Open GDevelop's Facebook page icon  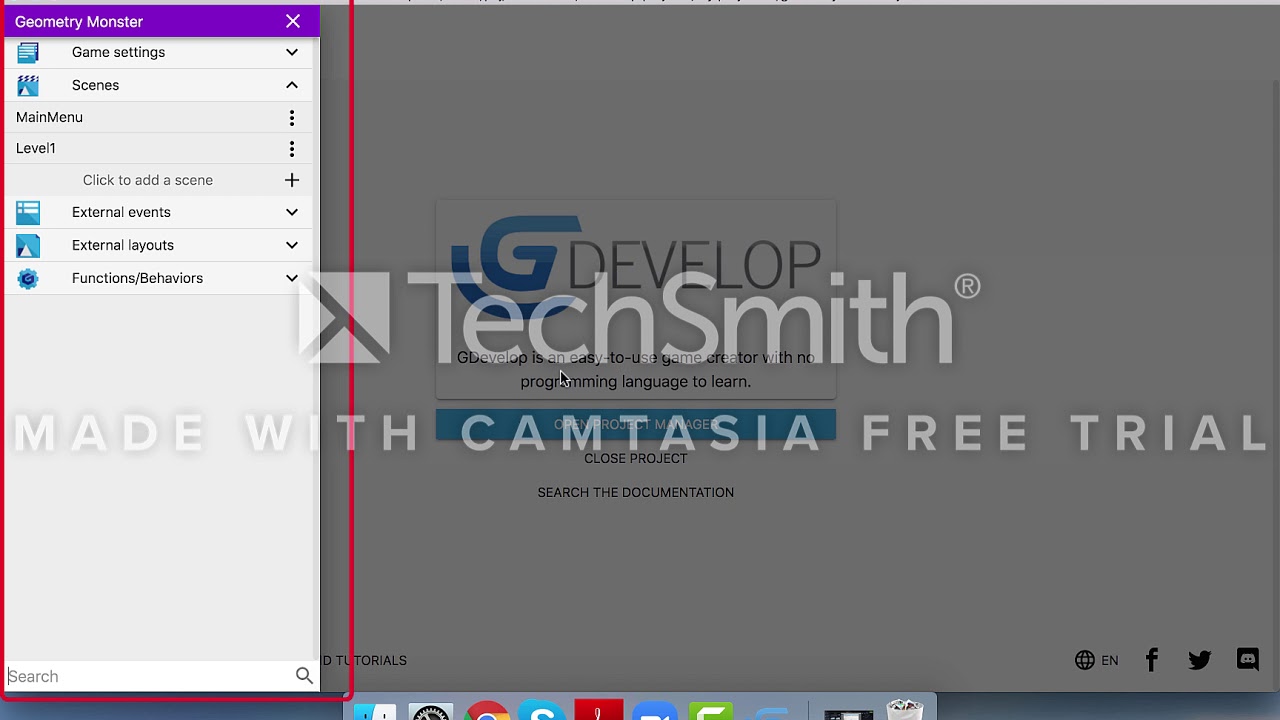click(1152, 660)
